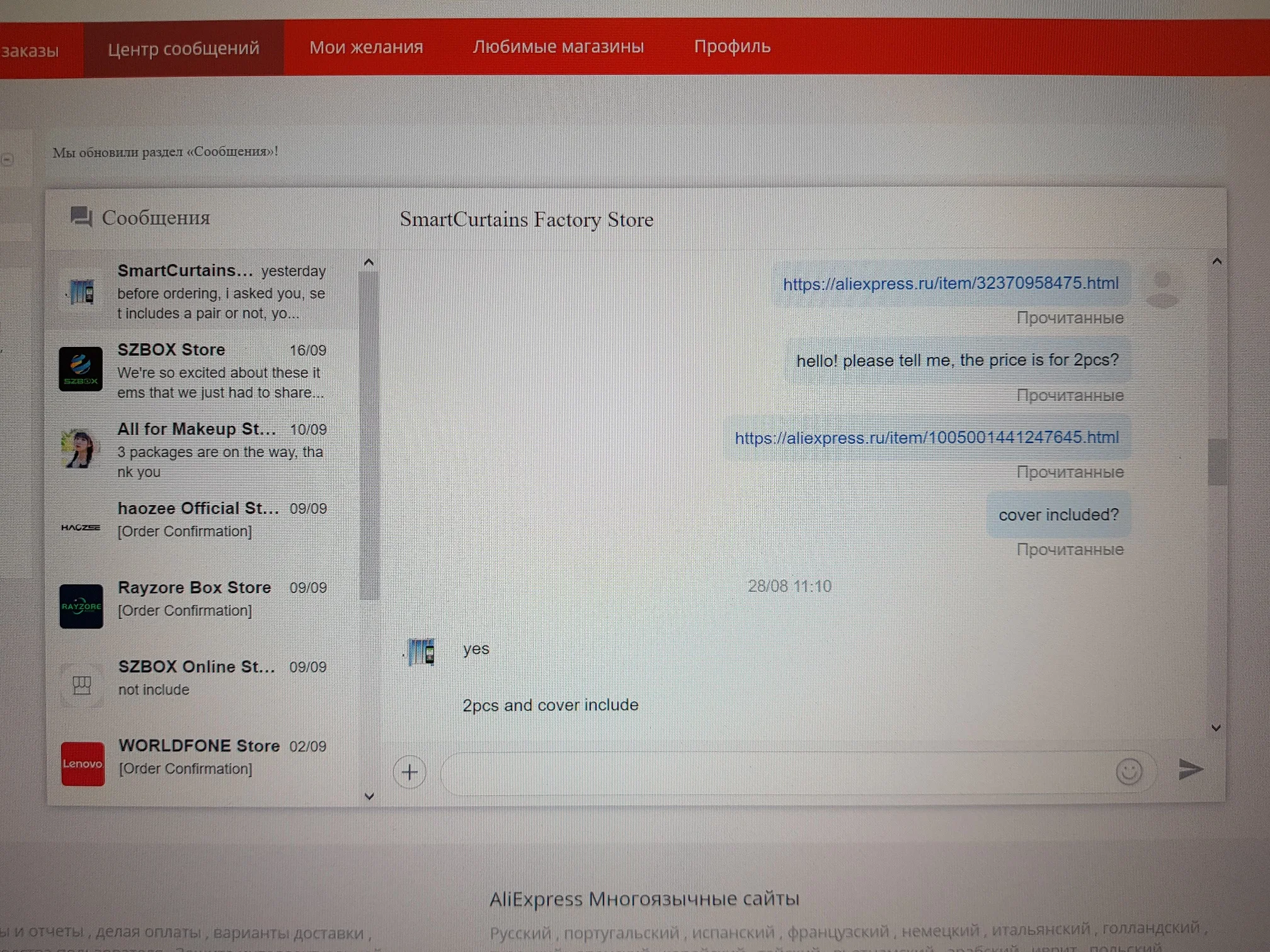Click the SZBOX Online Store placeholder icon
1270x952 pixels.
82,684
